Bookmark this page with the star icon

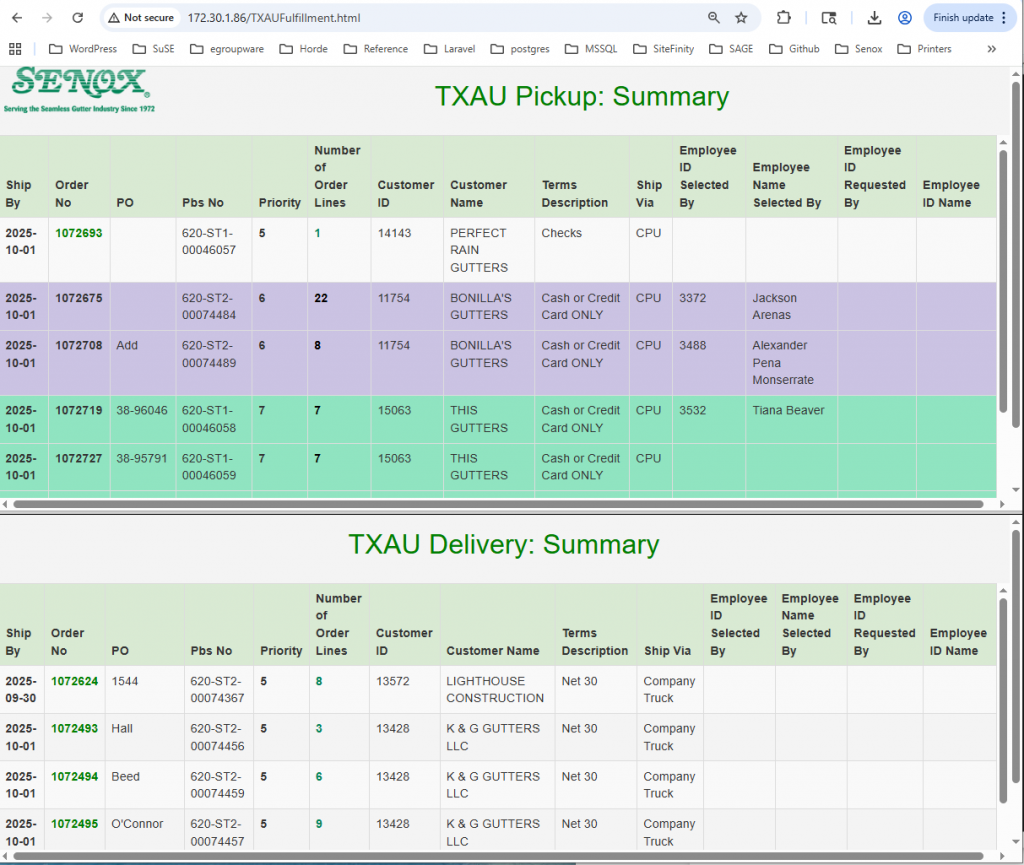741,18
